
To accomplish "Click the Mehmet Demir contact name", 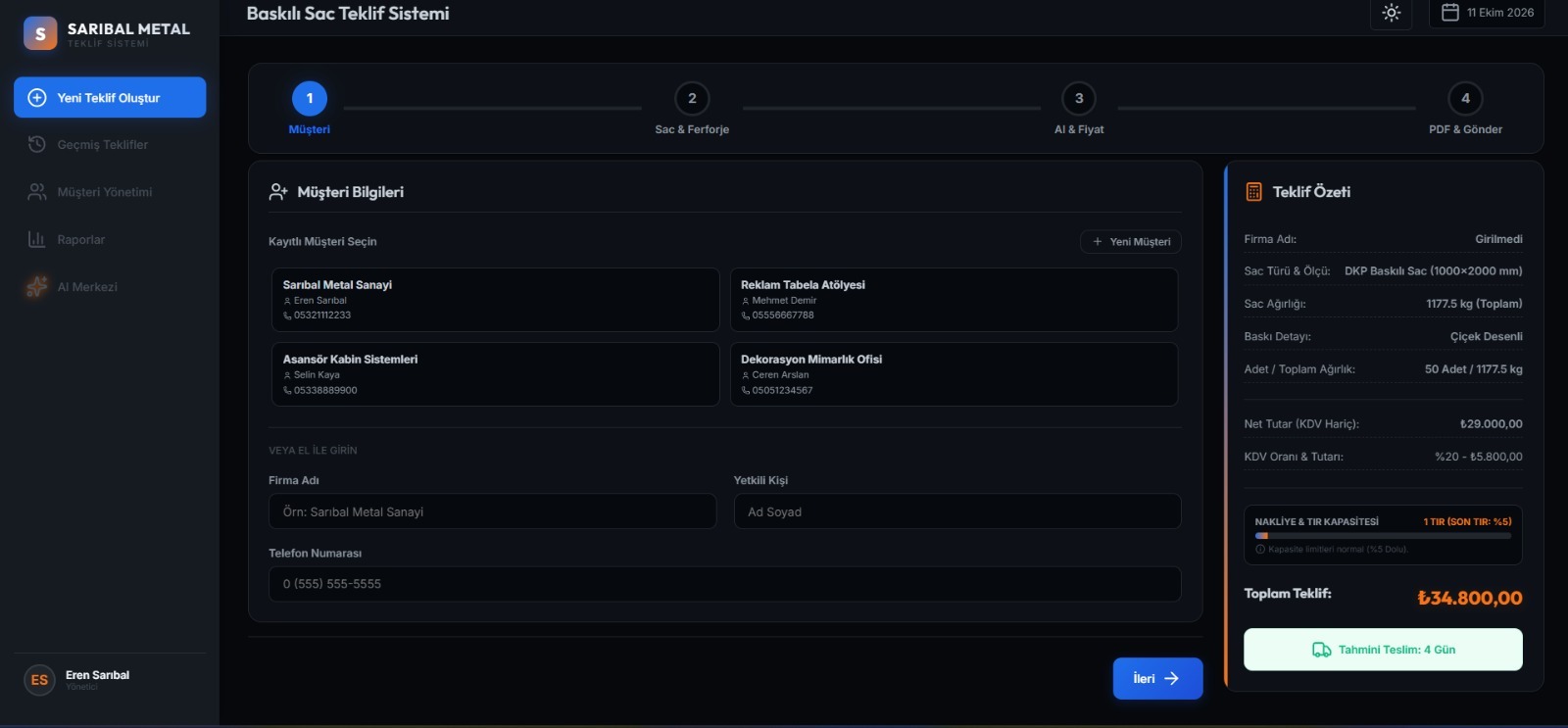I will (784, 301).
